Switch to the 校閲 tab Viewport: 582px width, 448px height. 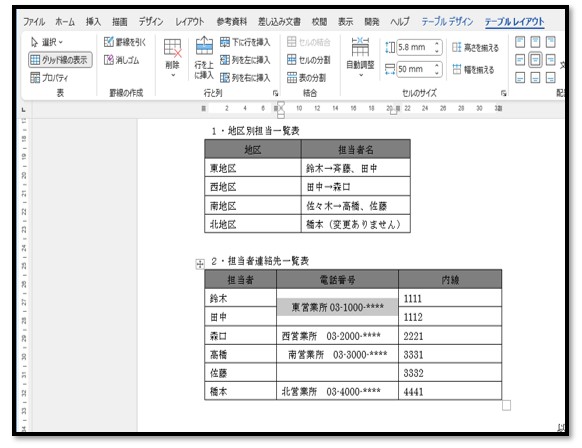pos(319,22)
